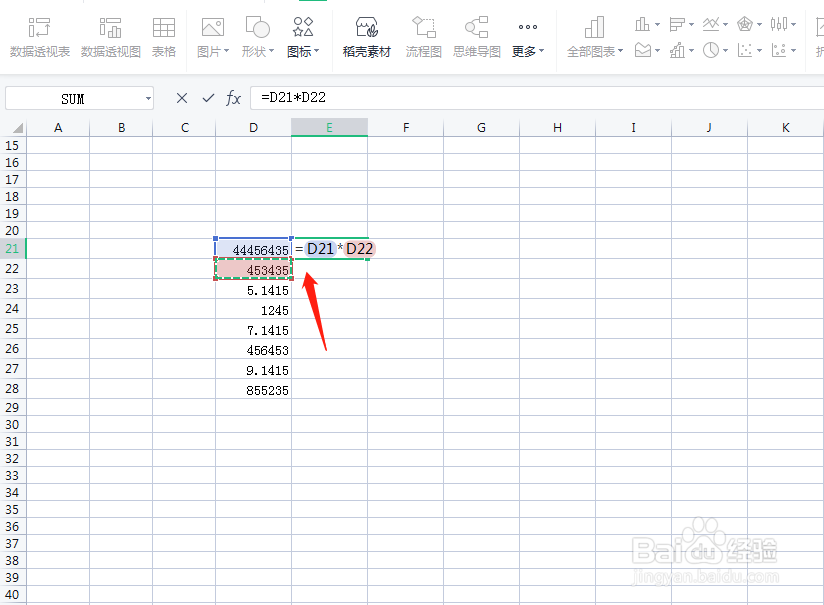The image size is (824, 605).
Task: Insert a combo chart
Action: pyautogui.click(x=677, y=50)
